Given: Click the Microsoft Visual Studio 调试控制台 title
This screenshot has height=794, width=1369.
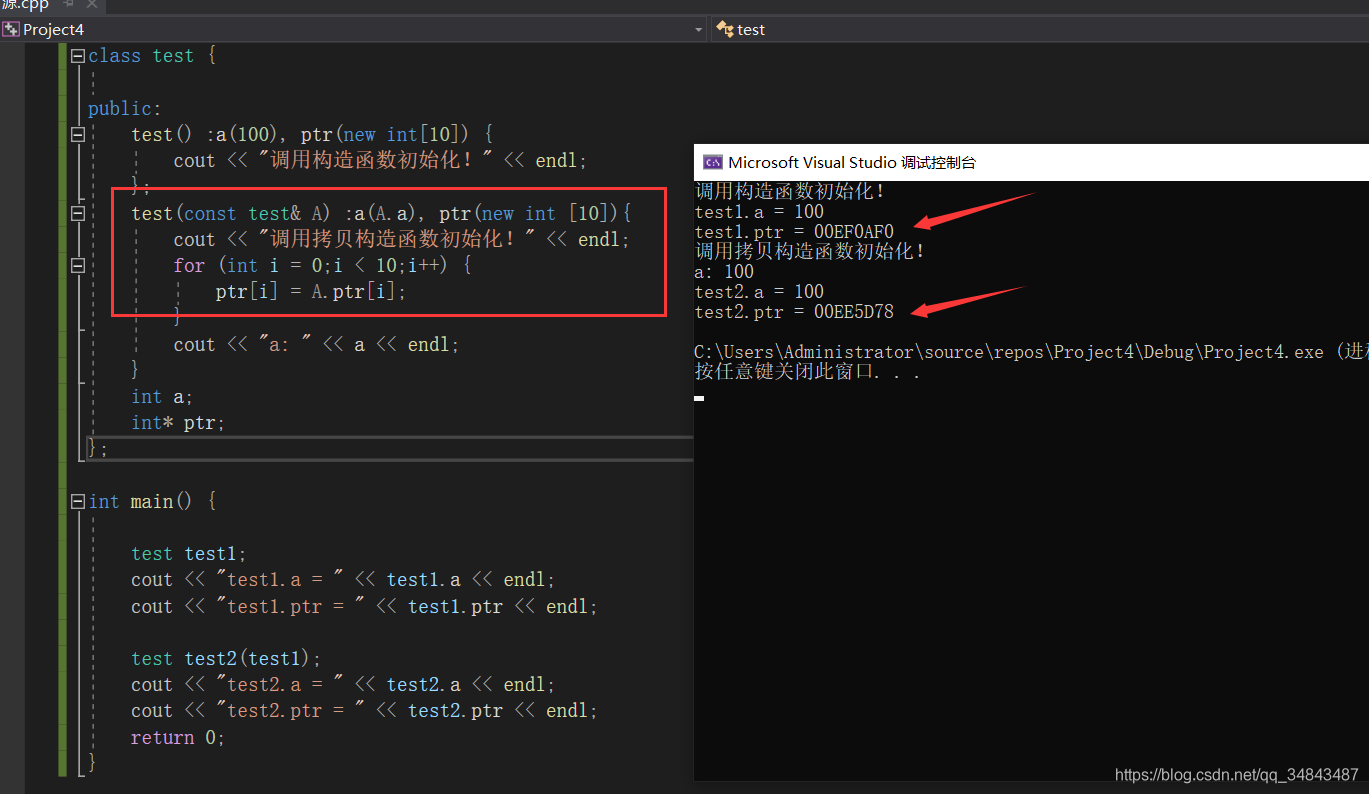Looking at the screenshot, I should (x=852, y=162).
